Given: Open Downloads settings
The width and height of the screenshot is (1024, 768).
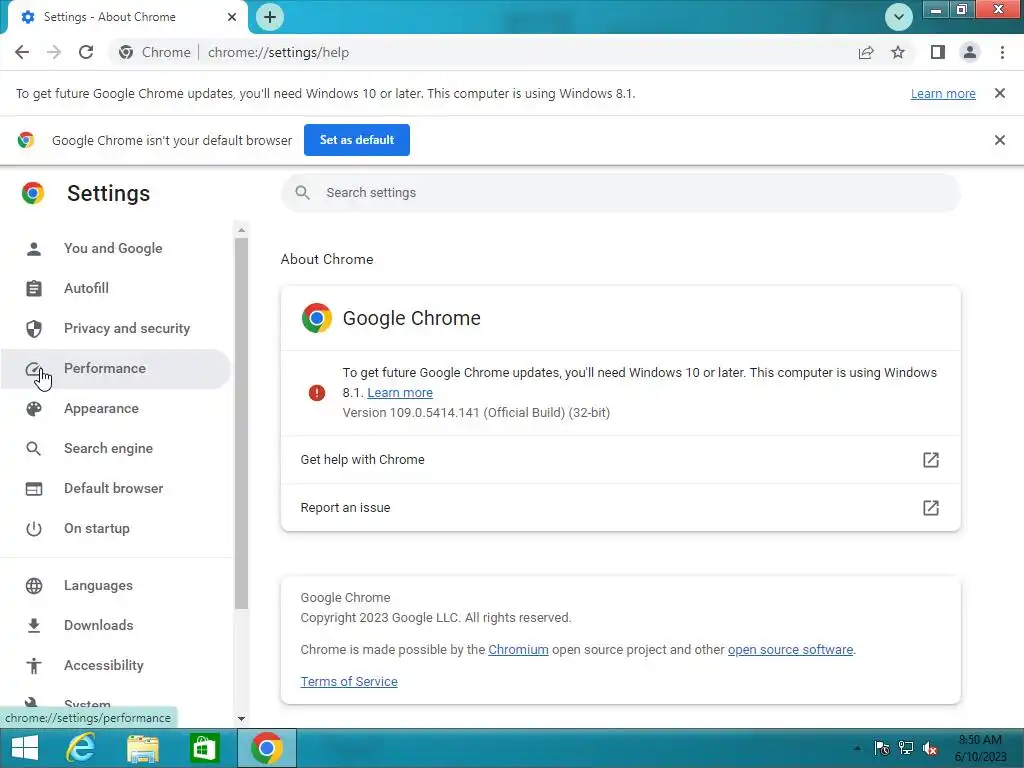Looking at the screenshot, I should 116,625.
